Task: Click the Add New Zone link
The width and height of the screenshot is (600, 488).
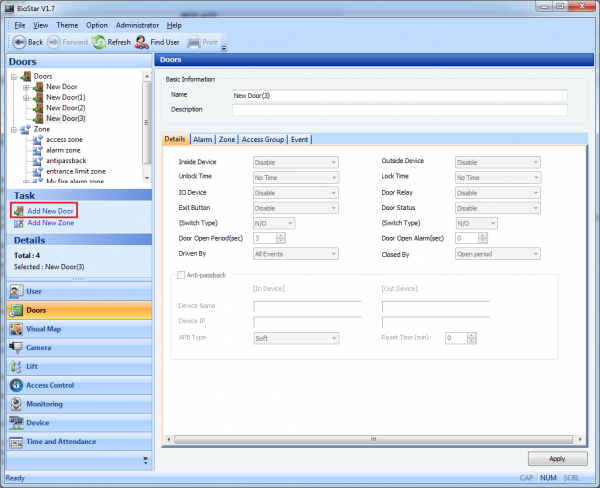Action: (50, 223)
